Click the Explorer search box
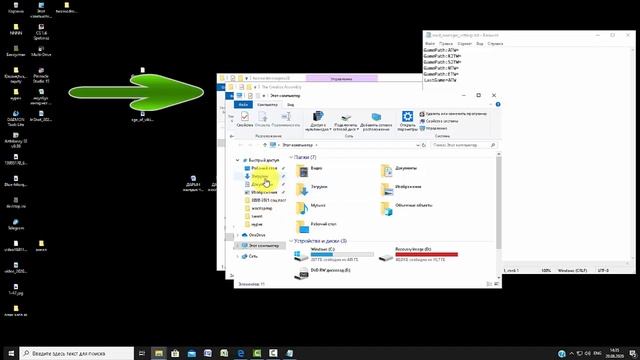This screenshot has height=360, width=640. coord(464,145)
